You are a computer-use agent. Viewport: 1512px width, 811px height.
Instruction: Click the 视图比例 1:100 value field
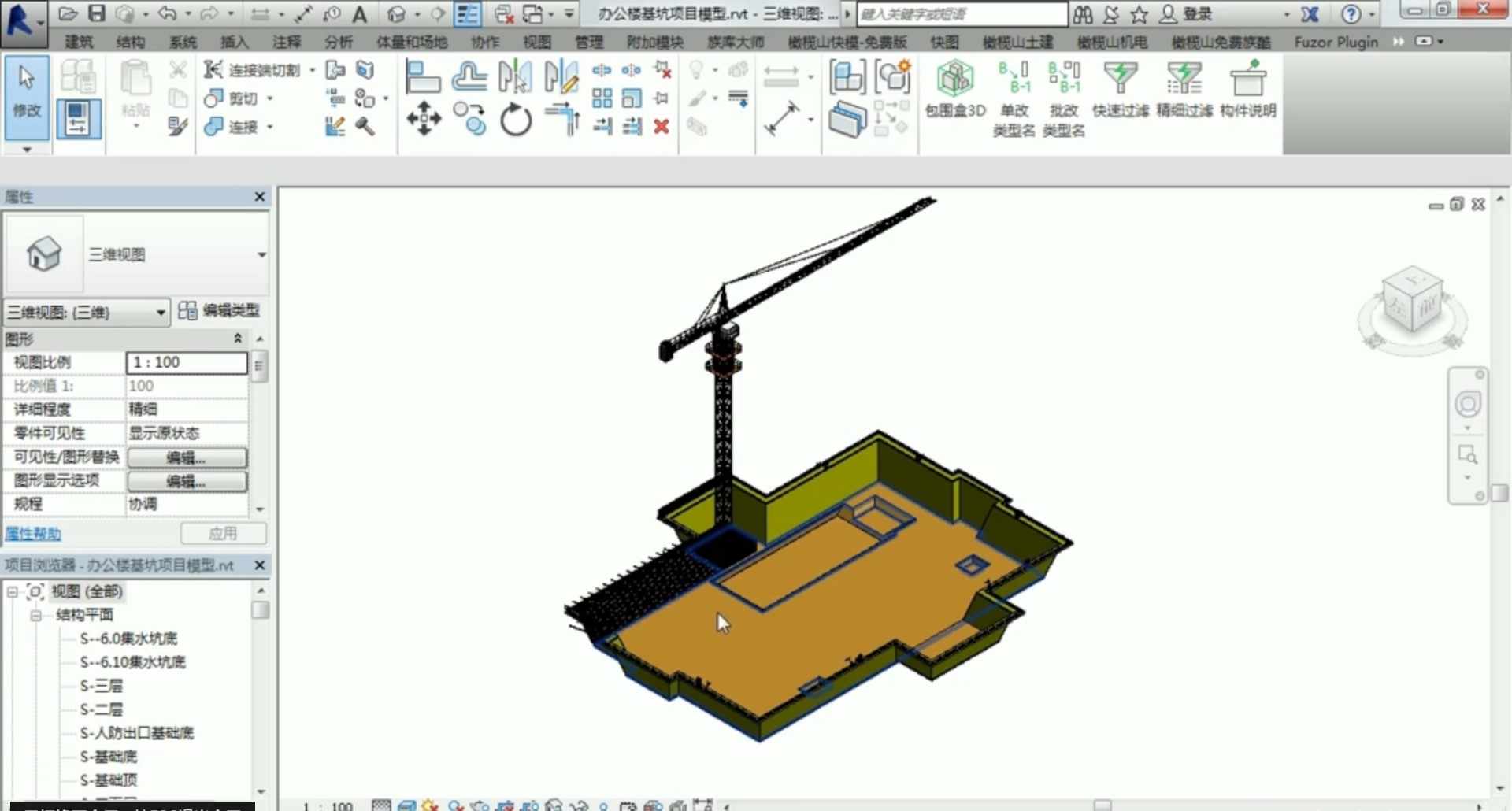(x=187, y=363)
